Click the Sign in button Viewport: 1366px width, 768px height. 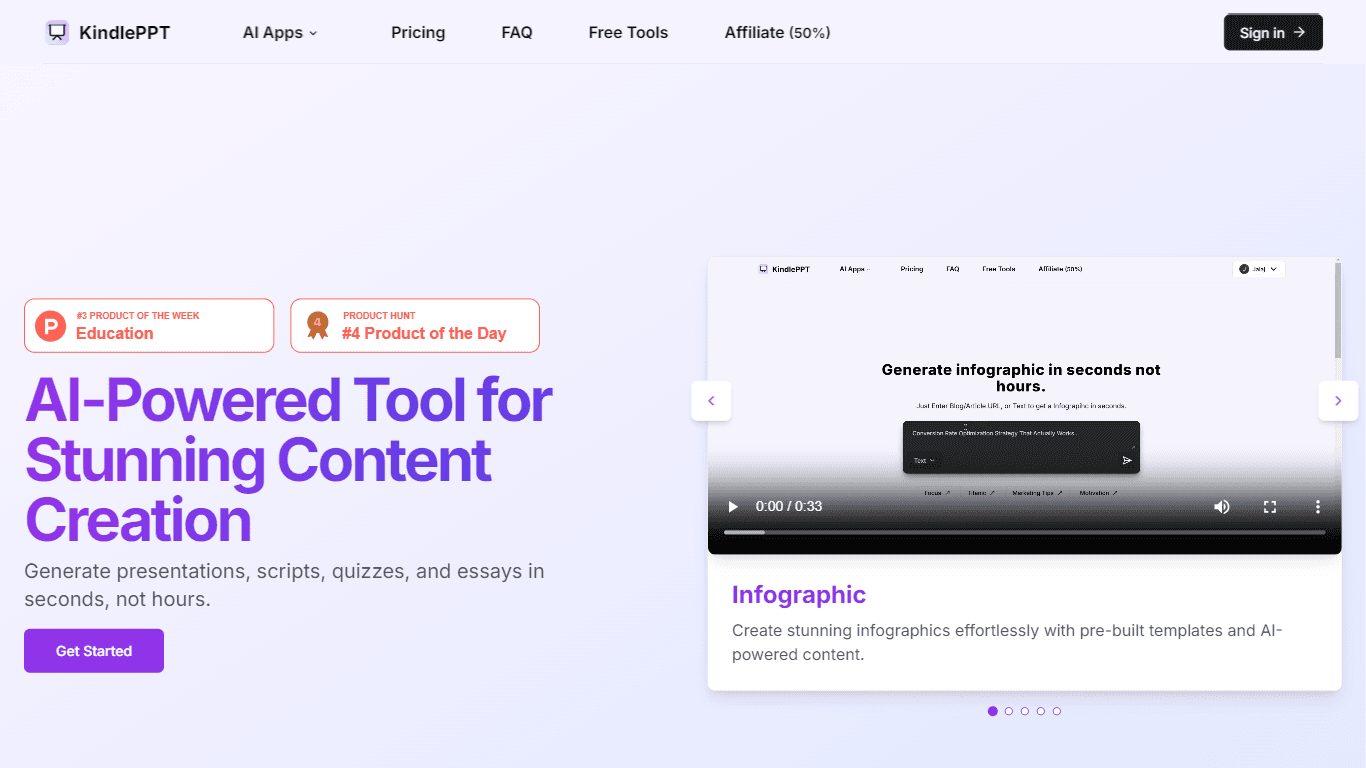(x=1273, y=32)
